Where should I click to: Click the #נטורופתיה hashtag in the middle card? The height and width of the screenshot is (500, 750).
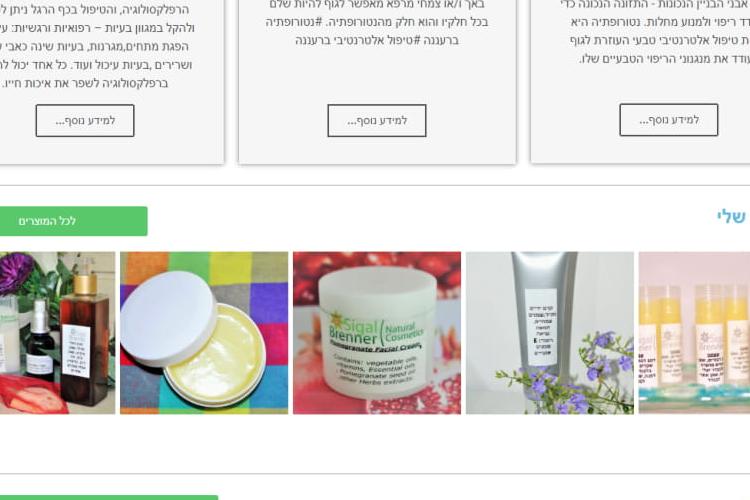coord(295,22)
